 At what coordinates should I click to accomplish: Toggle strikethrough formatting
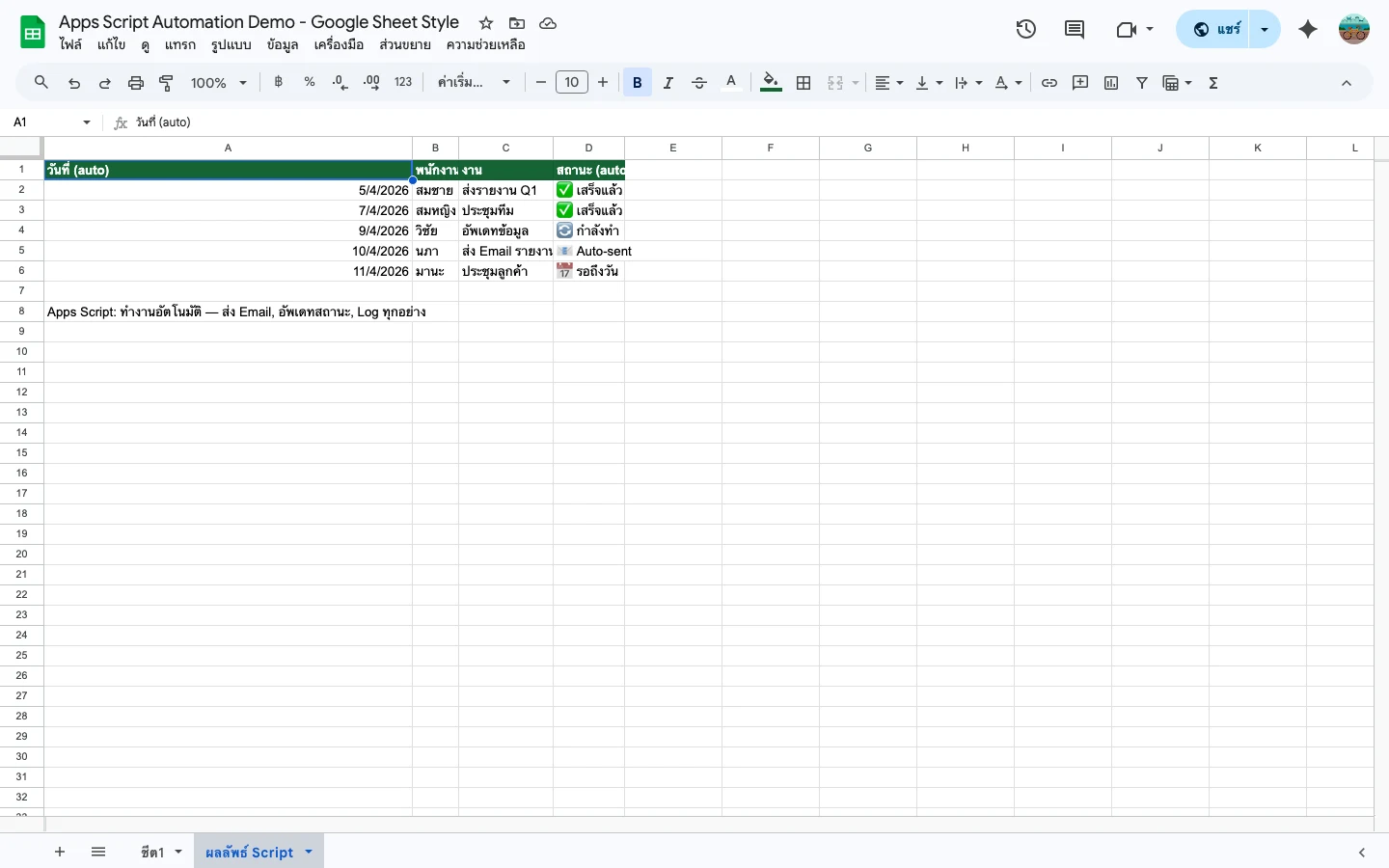tap(699, 83)
